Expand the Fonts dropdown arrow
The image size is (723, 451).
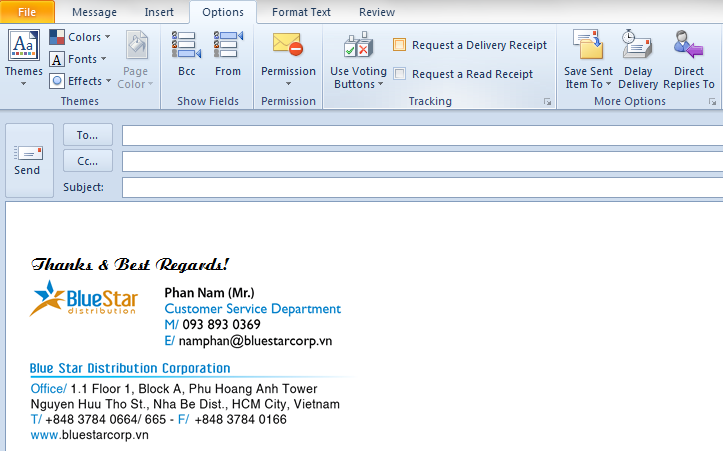(x=103, y=59)
